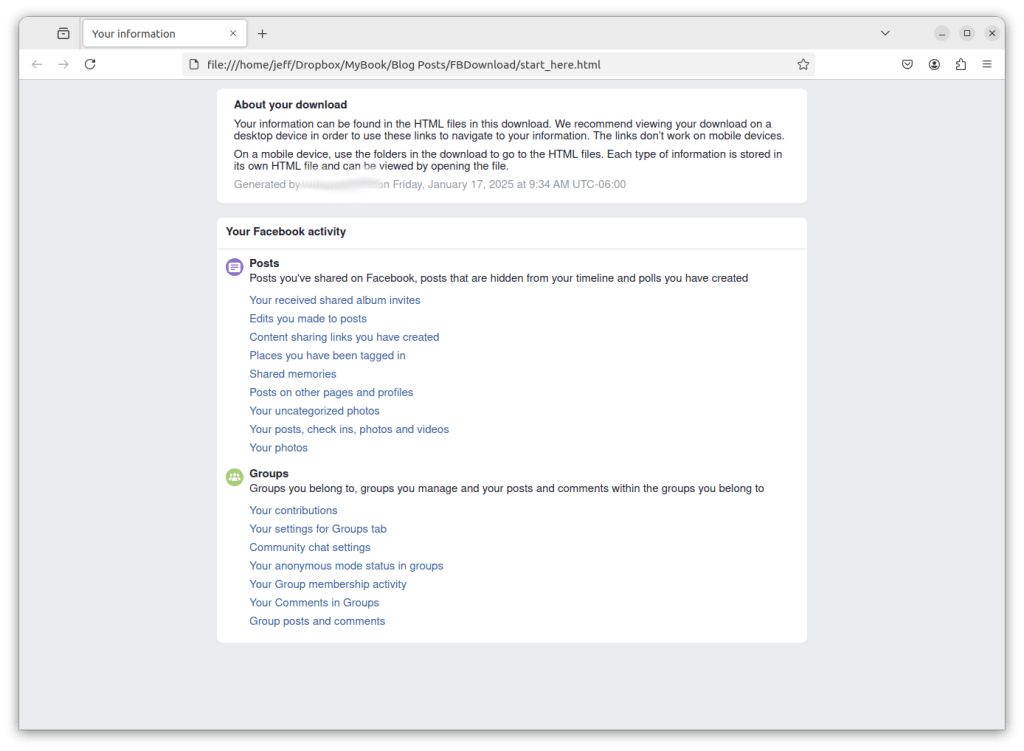The image size is (1024, 751).
Task: Close the 'Your information' tab
Action: [x=233, y=33]
